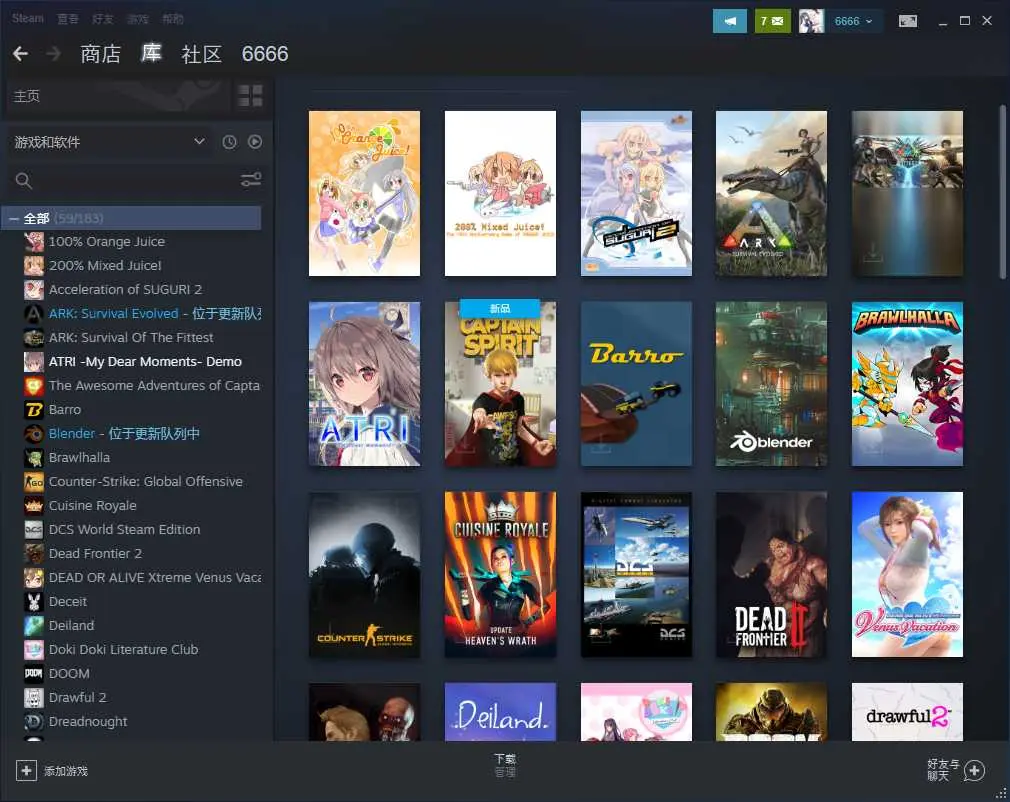
Task: Click the 添加游戏 button
Action: 52,770
